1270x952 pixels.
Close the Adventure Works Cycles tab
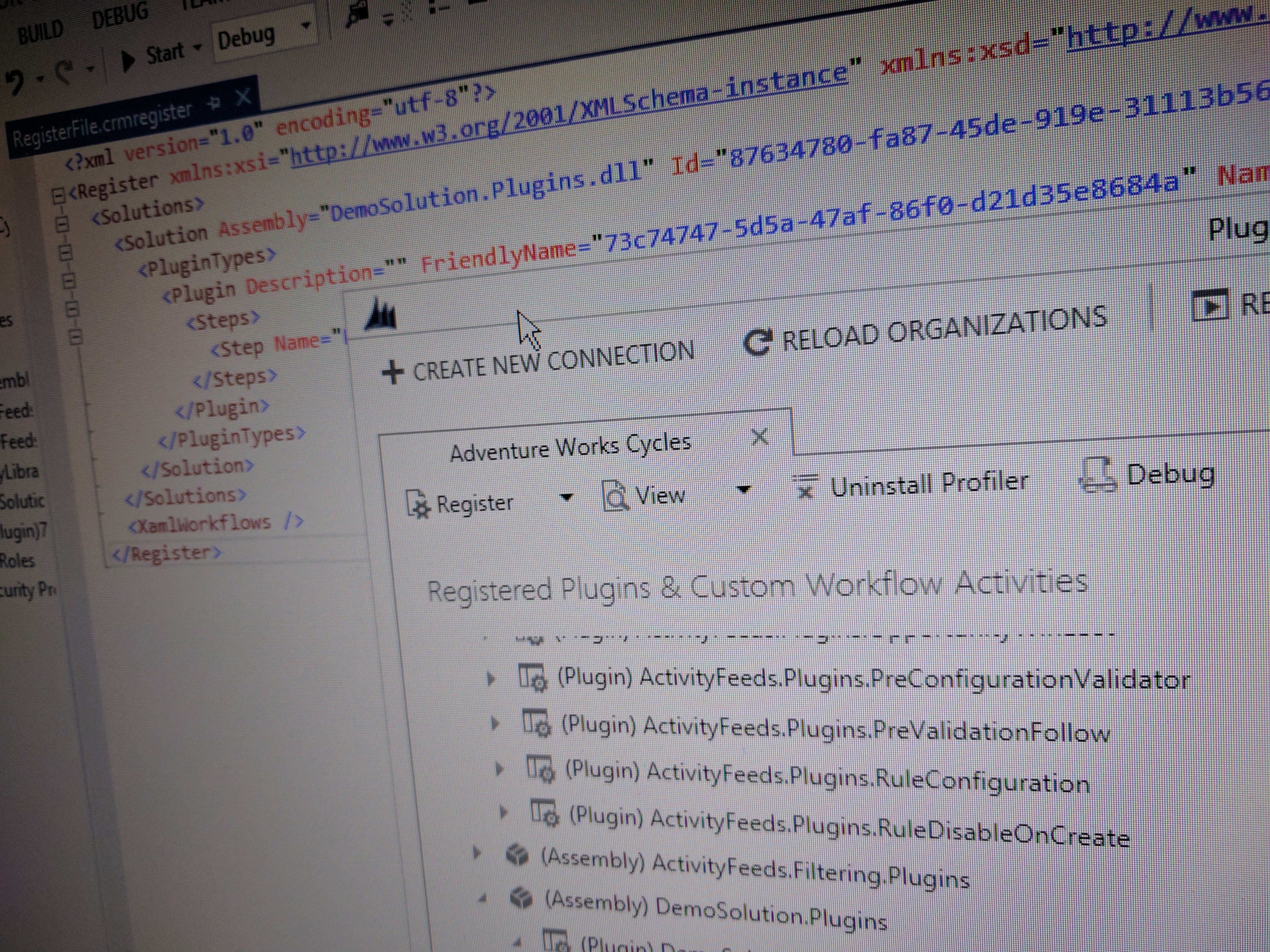click(760, 437)
